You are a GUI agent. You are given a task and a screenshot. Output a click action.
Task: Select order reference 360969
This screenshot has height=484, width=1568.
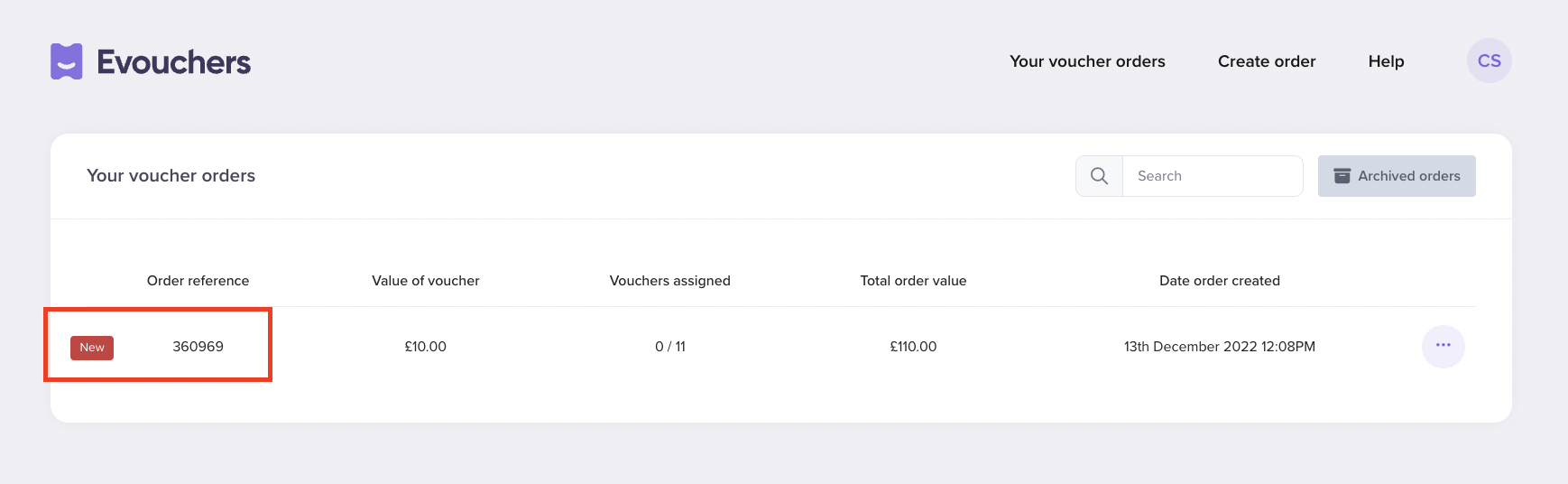tap(198, 347)
